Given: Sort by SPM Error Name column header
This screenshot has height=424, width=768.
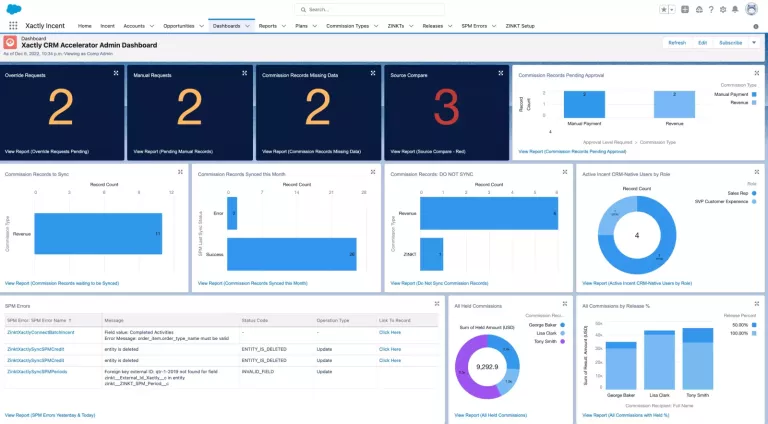Looking at the screenshot, I should coord(39,320).
